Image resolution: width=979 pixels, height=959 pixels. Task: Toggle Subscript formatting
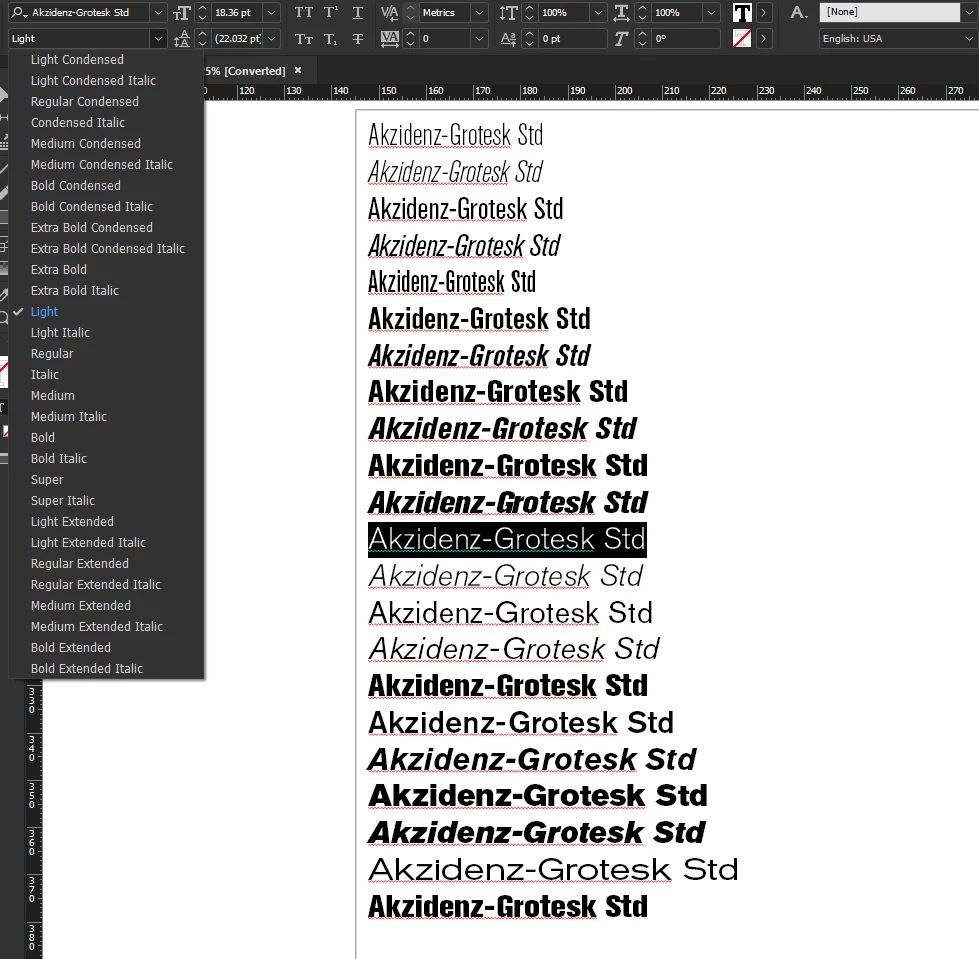[331, 39]
